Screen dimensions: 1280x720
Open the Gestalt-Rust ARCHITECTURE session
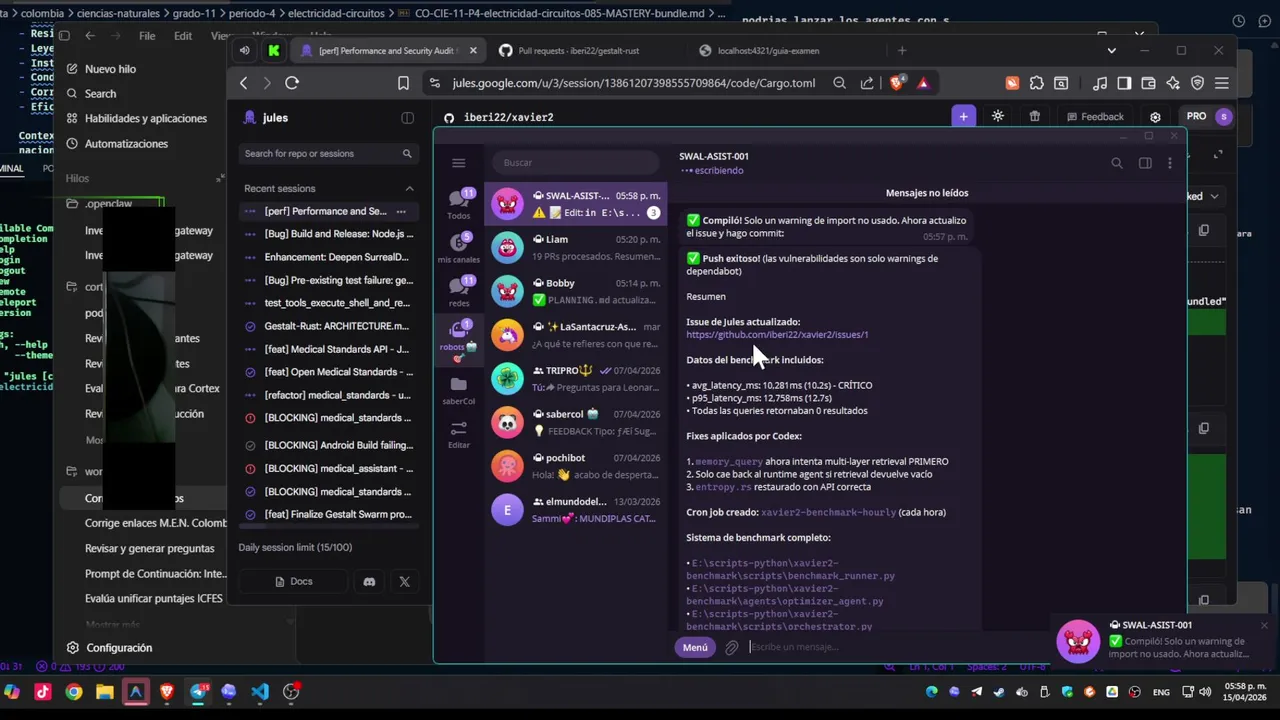click(329, 326)
